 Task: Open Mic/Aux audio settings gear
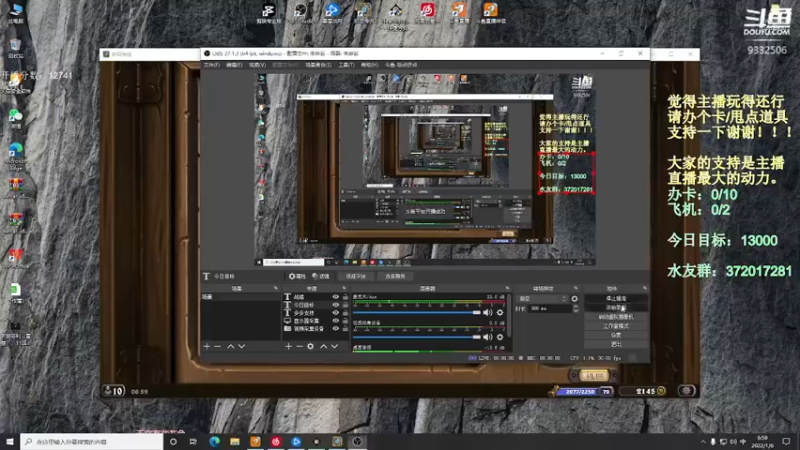500,312
